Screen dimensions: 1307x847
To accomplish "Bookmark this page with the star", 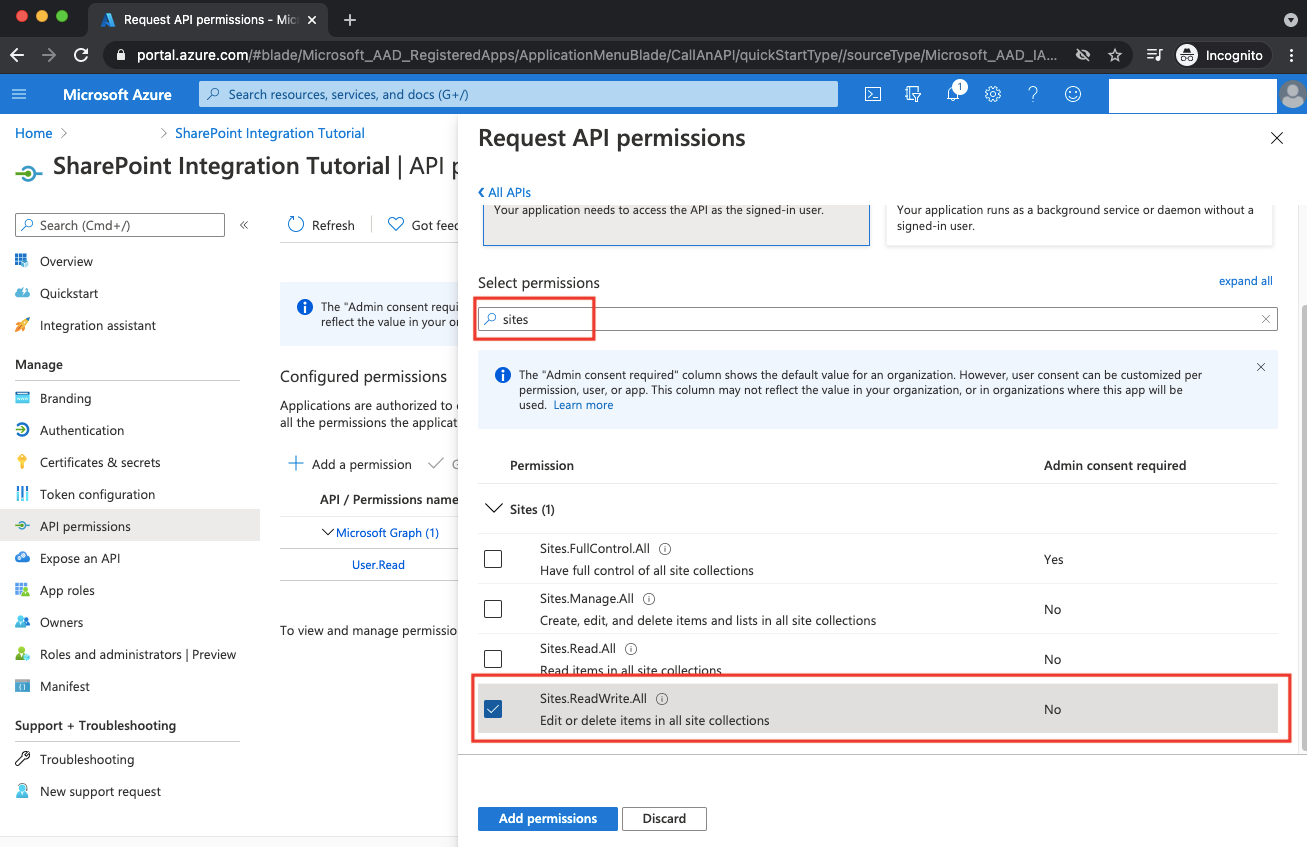I will [1114, 55].
